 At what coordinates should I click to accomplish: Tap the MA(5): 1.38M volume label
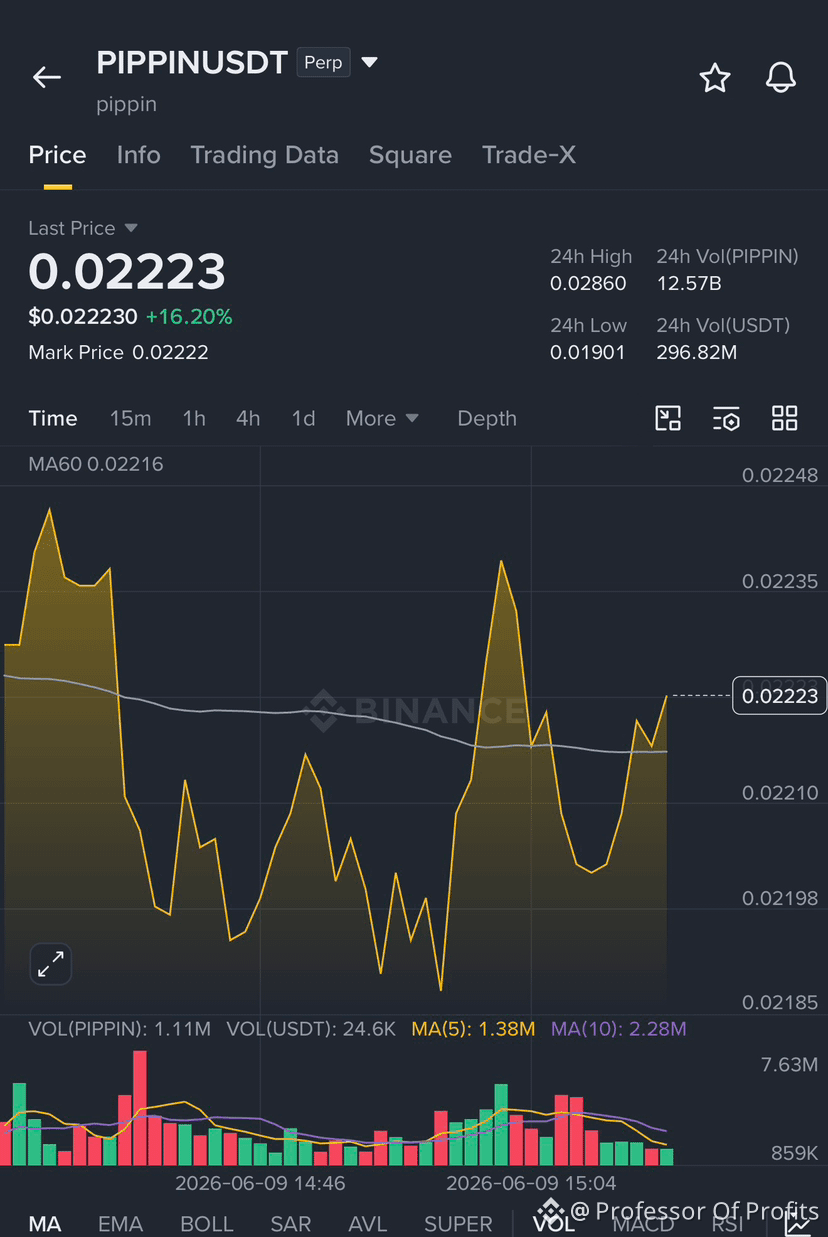coord(473,1028)
